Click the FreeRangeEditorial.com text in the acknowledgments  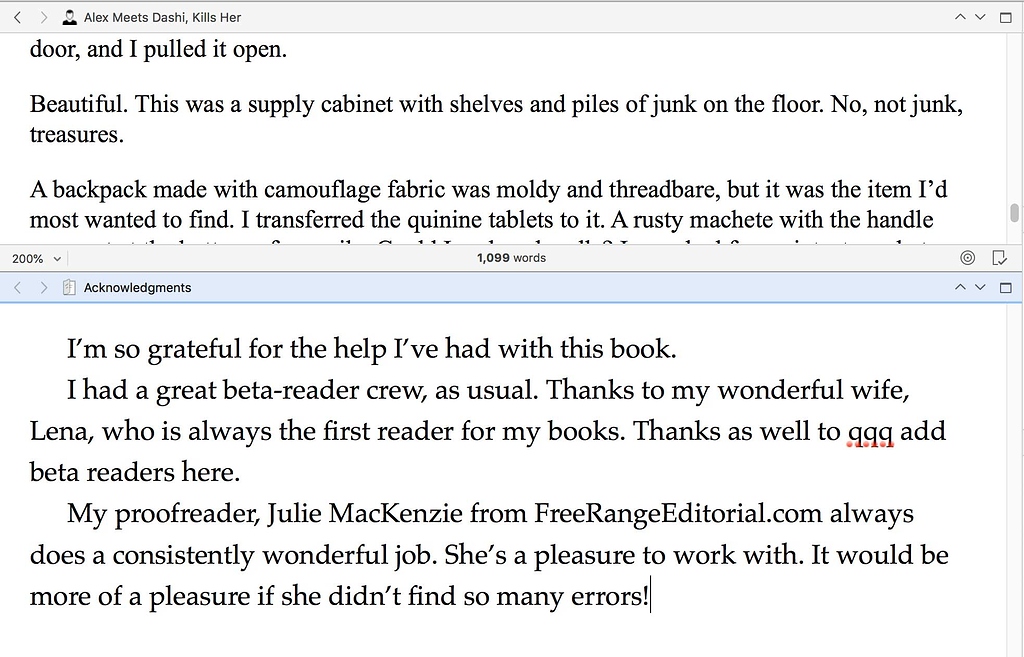click(x=675, y=513)
